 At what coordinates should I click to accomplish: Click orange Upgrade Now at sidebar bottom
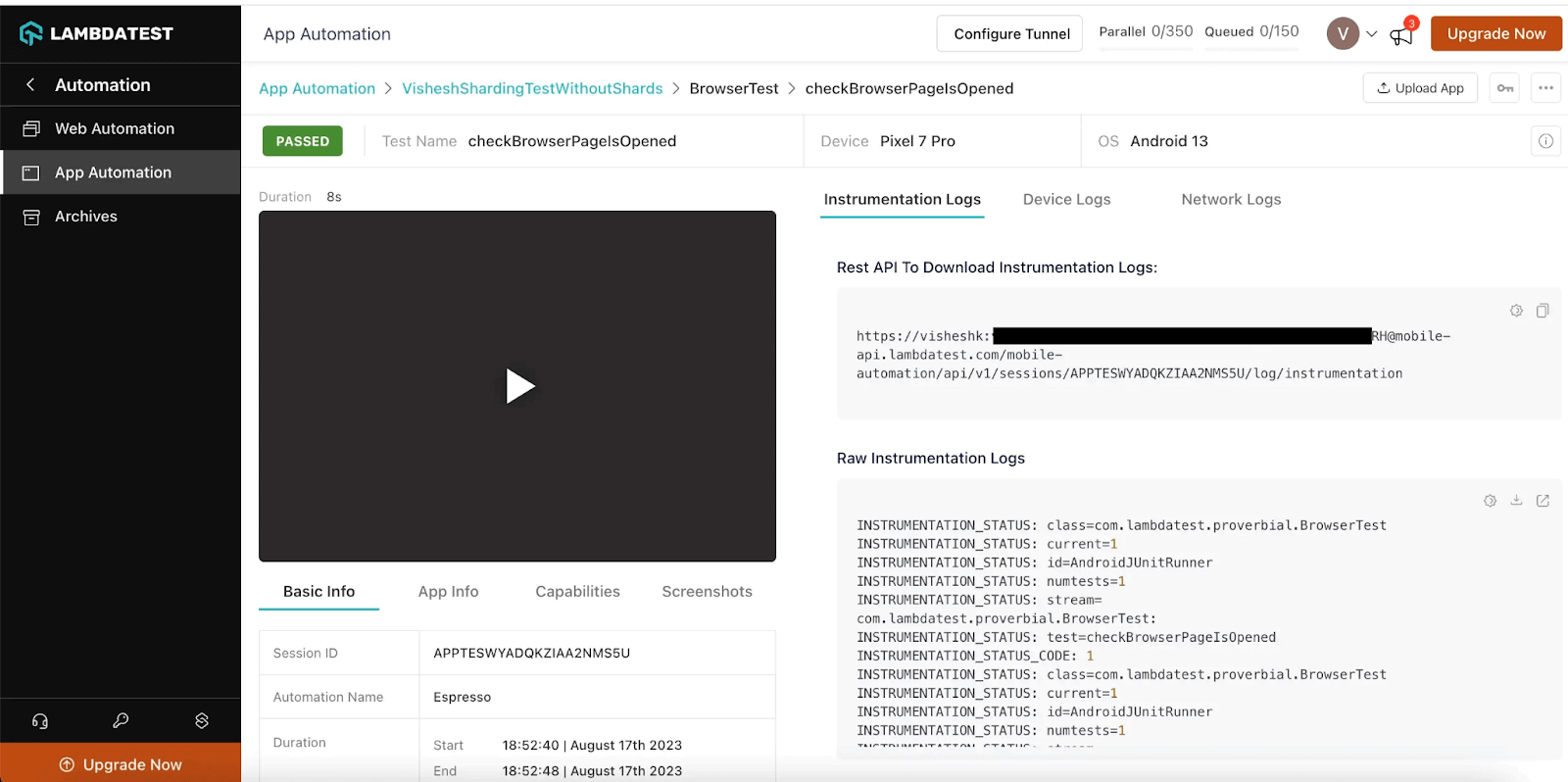click(x=121, y=764)
